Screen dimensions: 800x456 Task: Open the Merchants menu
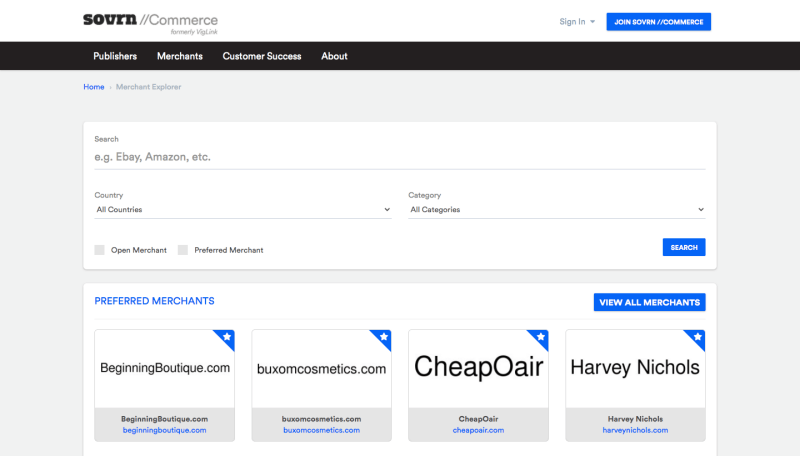pyautogui.click(x=180, y=56)
